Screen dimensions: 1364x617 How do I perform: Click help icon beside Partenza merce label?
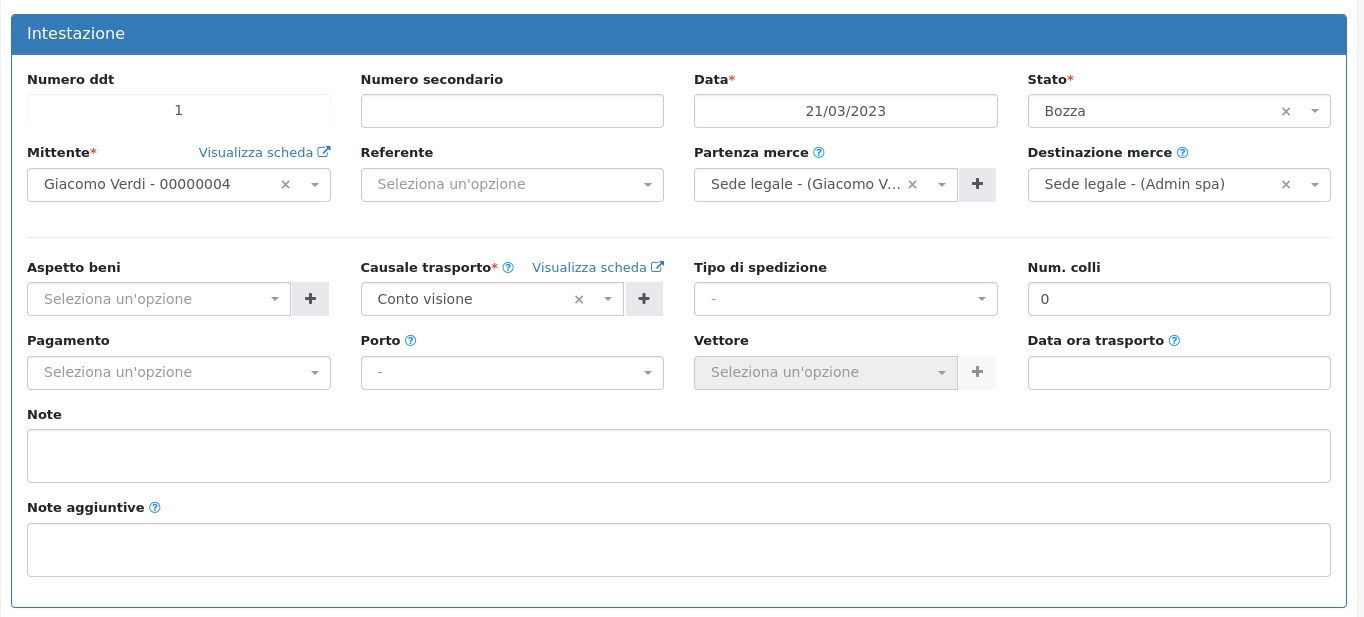coord(819,153)
